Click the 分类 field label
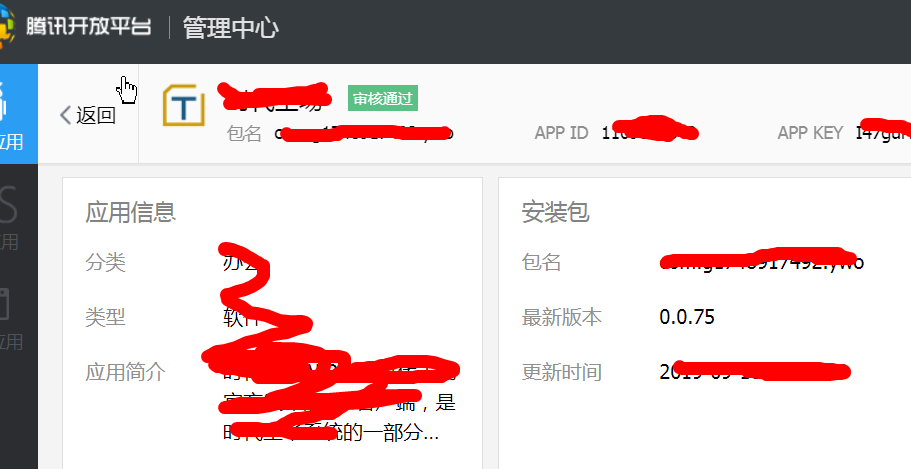911x469 pixels. click(x=105, y=262)
